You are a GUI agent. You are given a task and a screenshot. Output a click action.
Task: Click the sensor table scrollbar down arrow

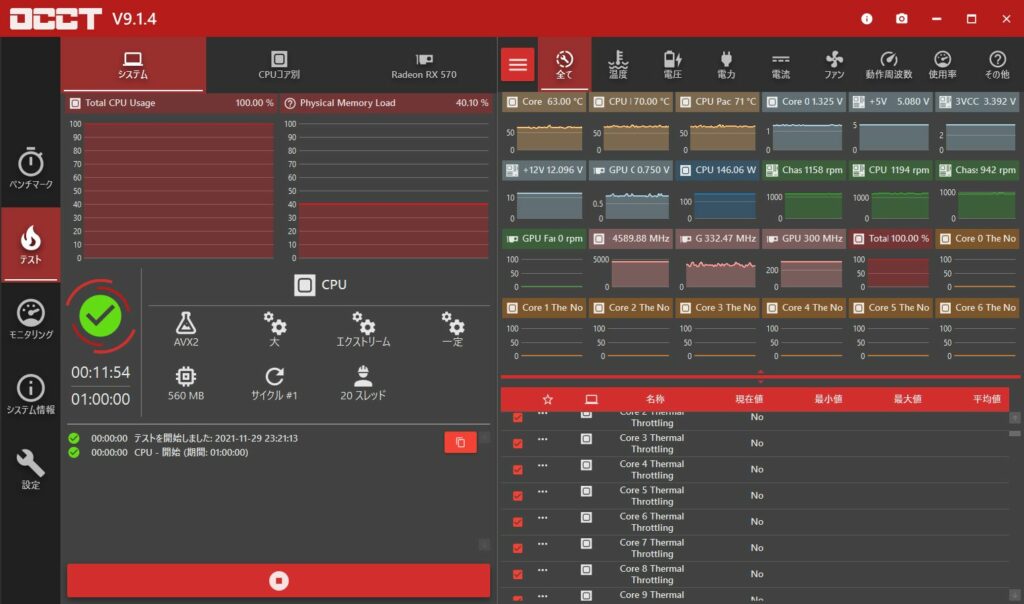coord(1014,595)
